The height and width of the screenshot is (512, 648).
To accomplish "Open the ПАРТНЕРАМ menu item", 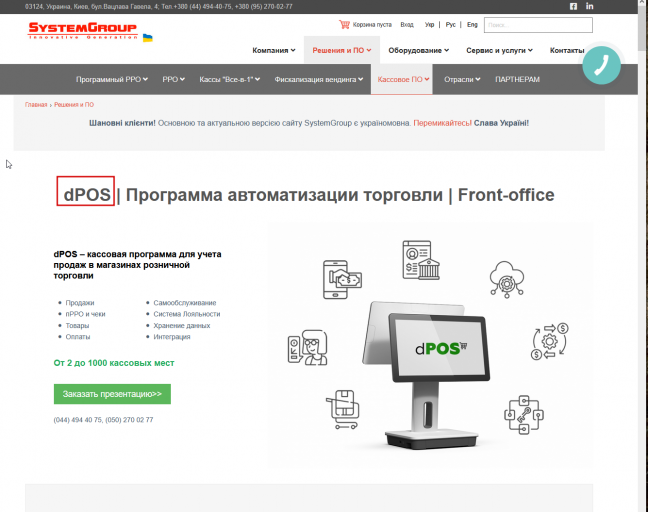I will coord(517,79).
